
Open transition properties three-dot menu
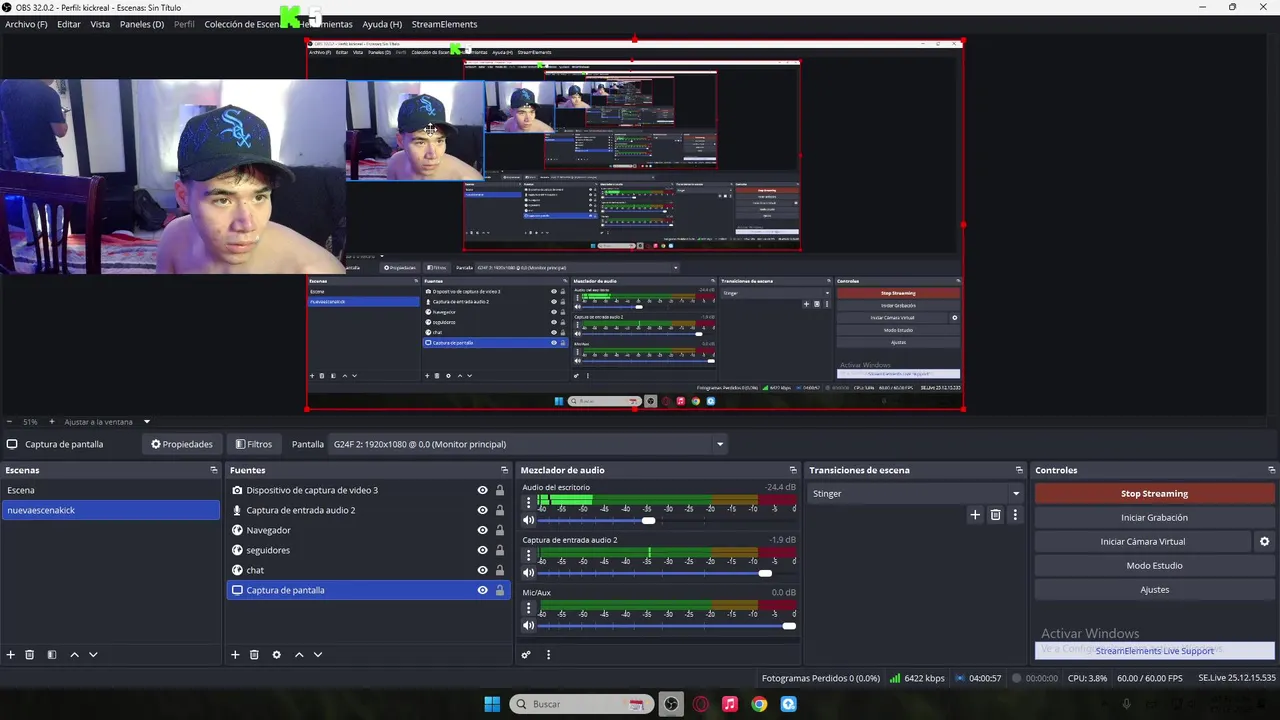pyautogui.click(x=1015, y=515)
